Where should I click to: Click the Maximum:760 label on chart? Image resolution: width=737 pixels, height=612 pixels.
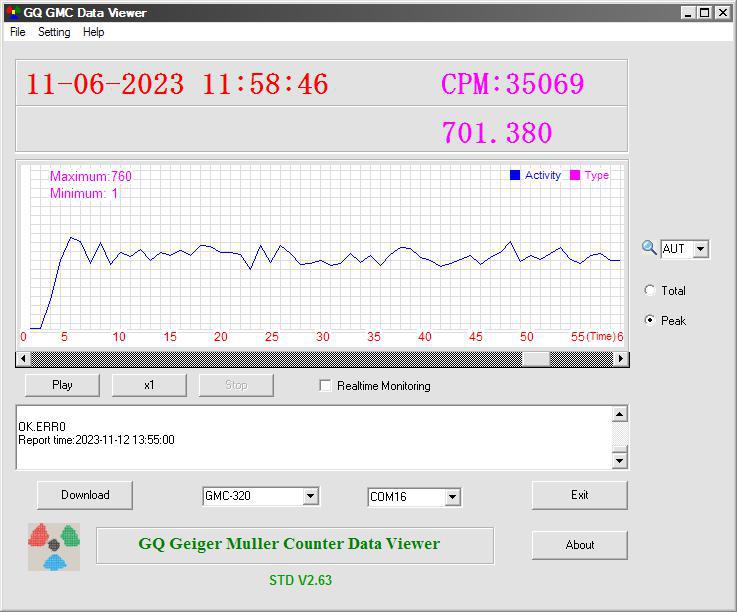pyautogui.click(x=91, y=176)
